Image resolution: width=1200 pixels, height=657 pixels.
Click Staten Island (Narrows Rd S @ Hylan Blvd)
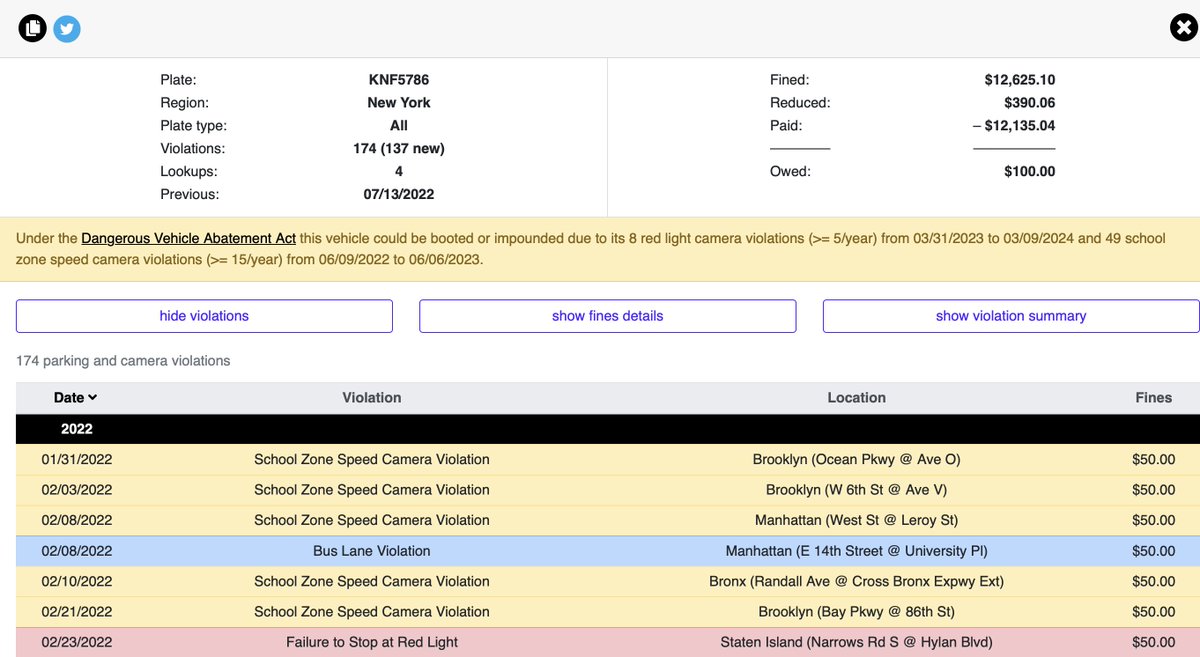(857, 642)
